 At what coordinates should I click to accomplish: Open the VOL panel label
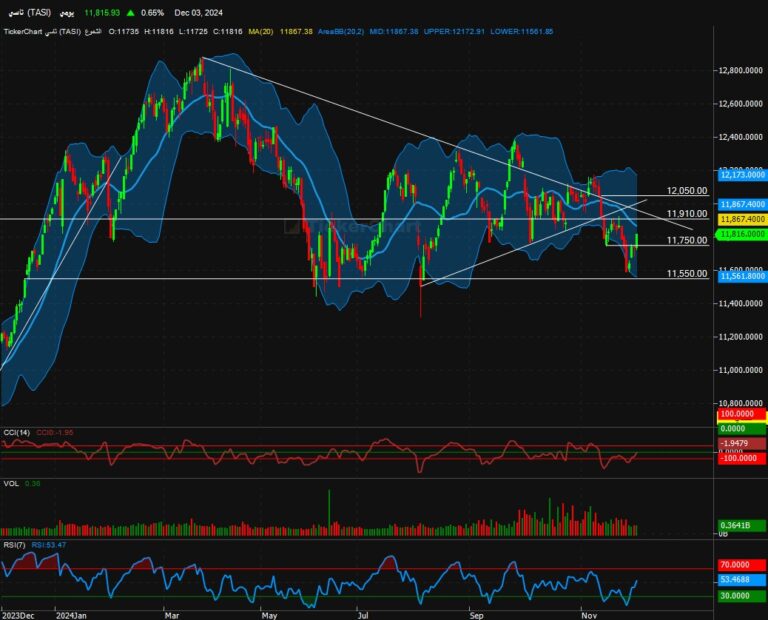pyautogui.click(x=10, y=483)
